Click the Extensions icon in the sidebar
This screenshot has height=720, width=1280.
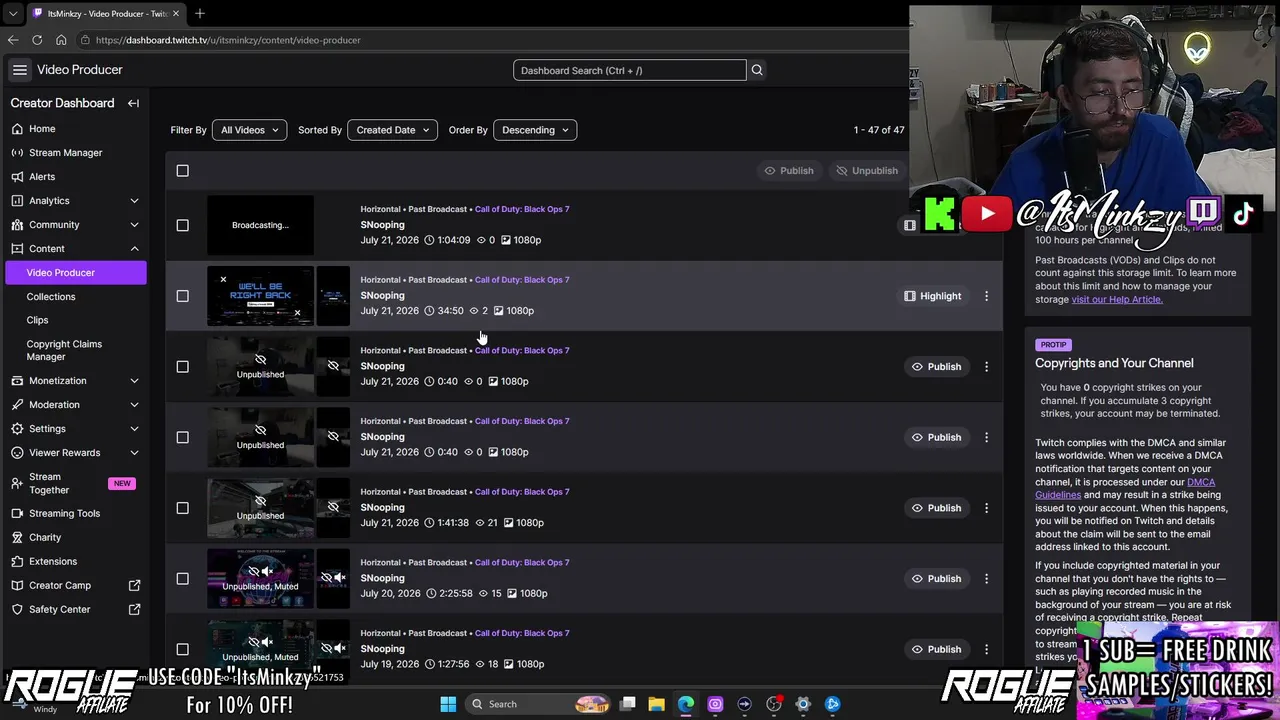(17, 561)
